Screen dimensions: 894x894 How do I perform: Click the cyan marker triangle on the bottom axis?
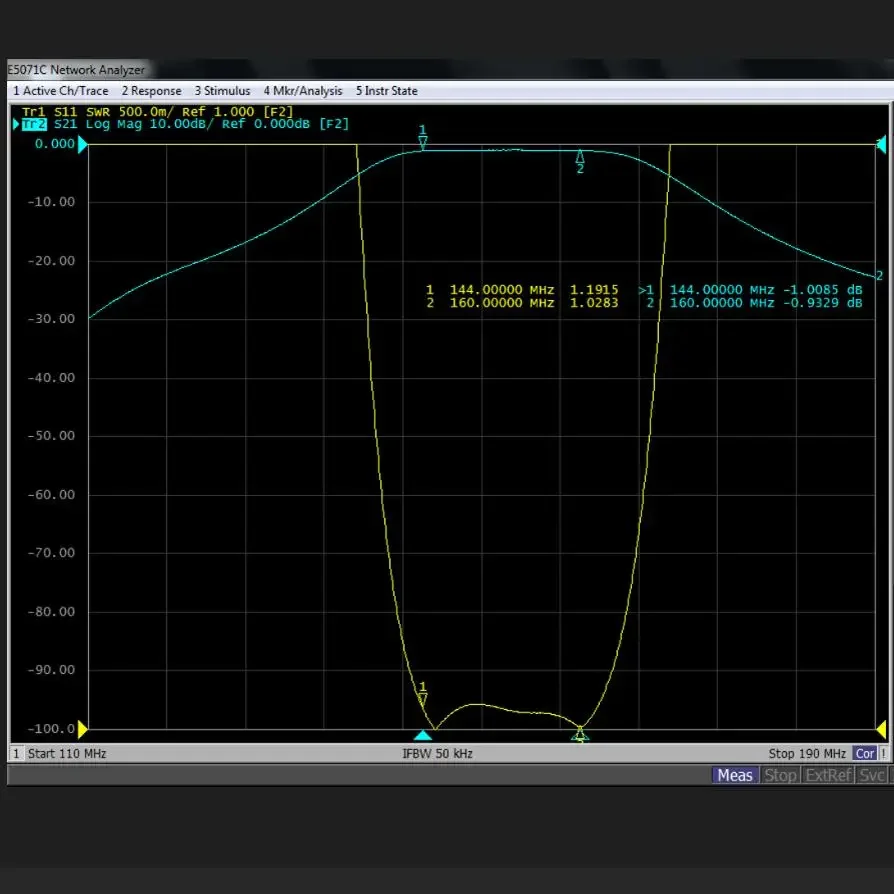coord(423,735)
